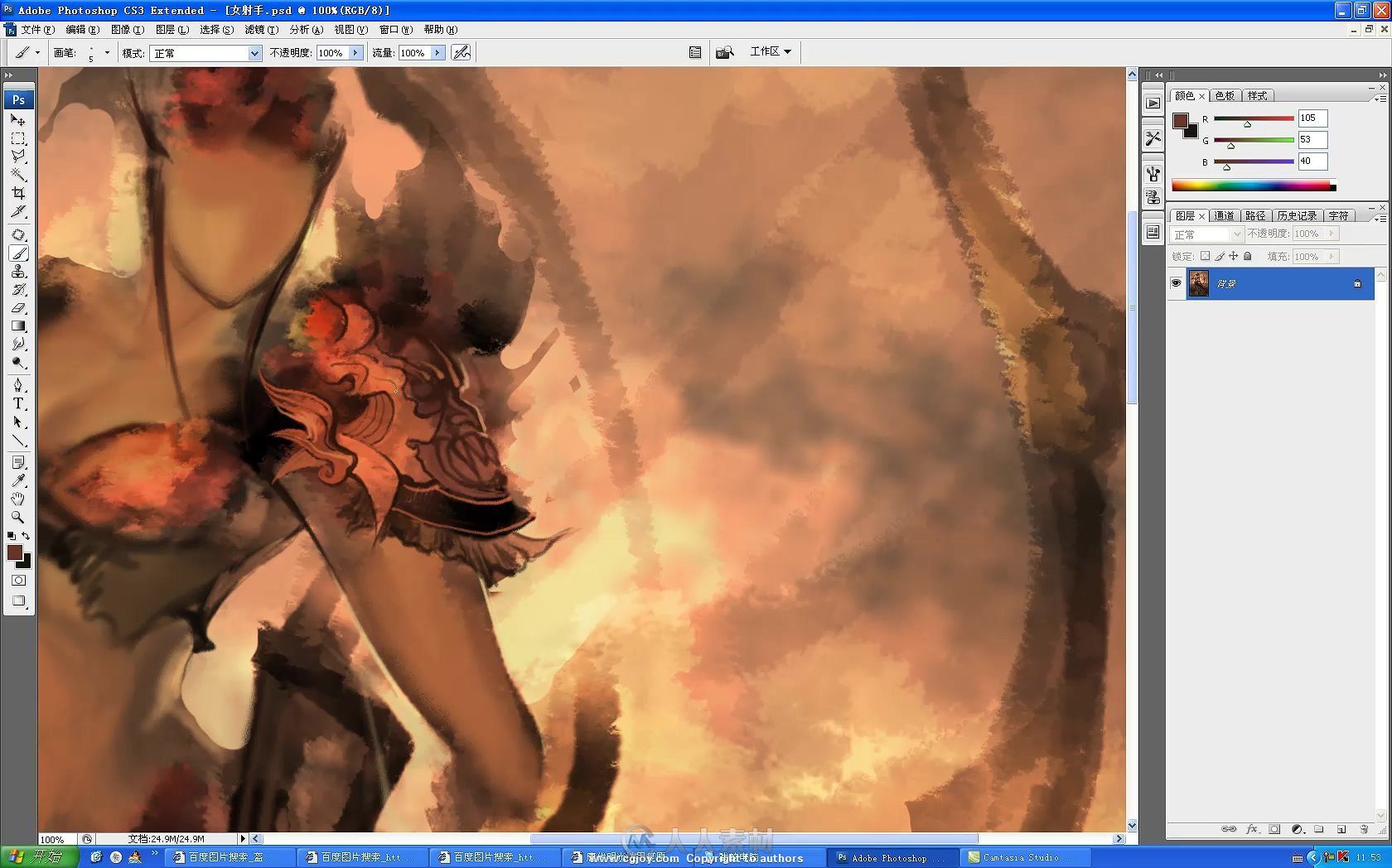Select the History Brush tool
The height and width of the screenshot is (868, 1392).
(18, 290)
